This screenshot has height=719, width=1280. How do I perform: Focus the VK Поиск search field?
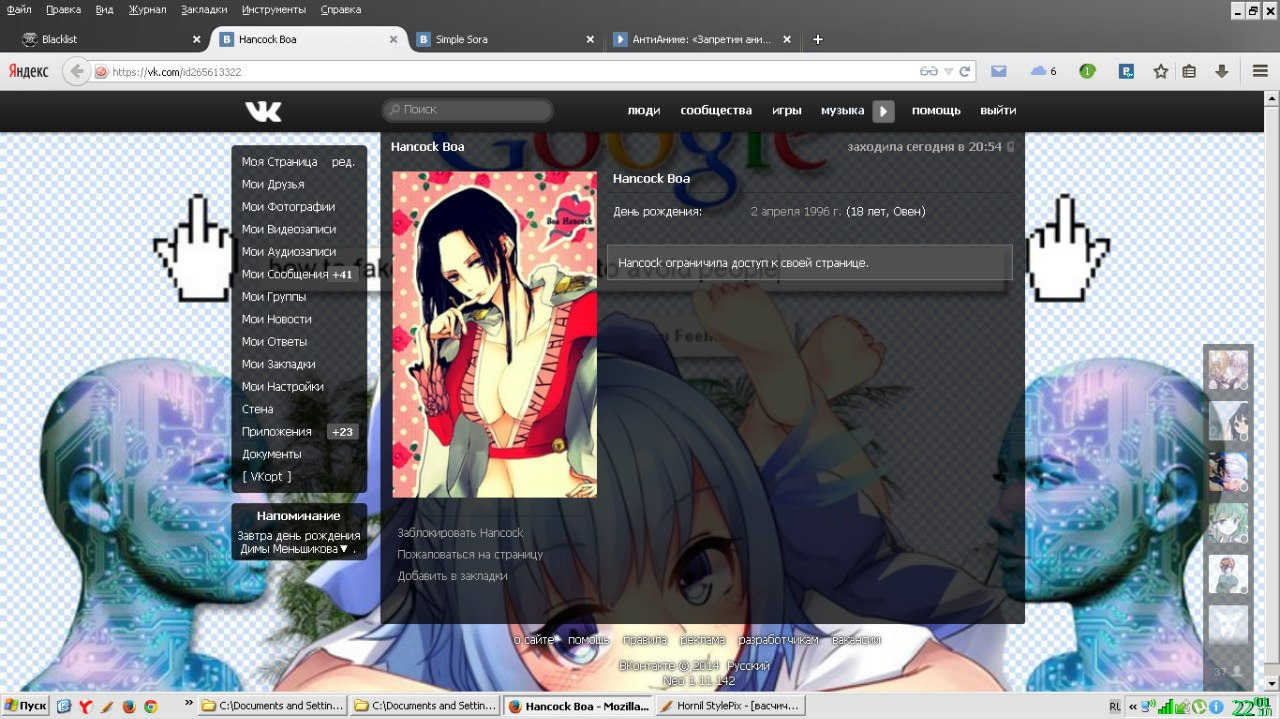tap(467, 110)
